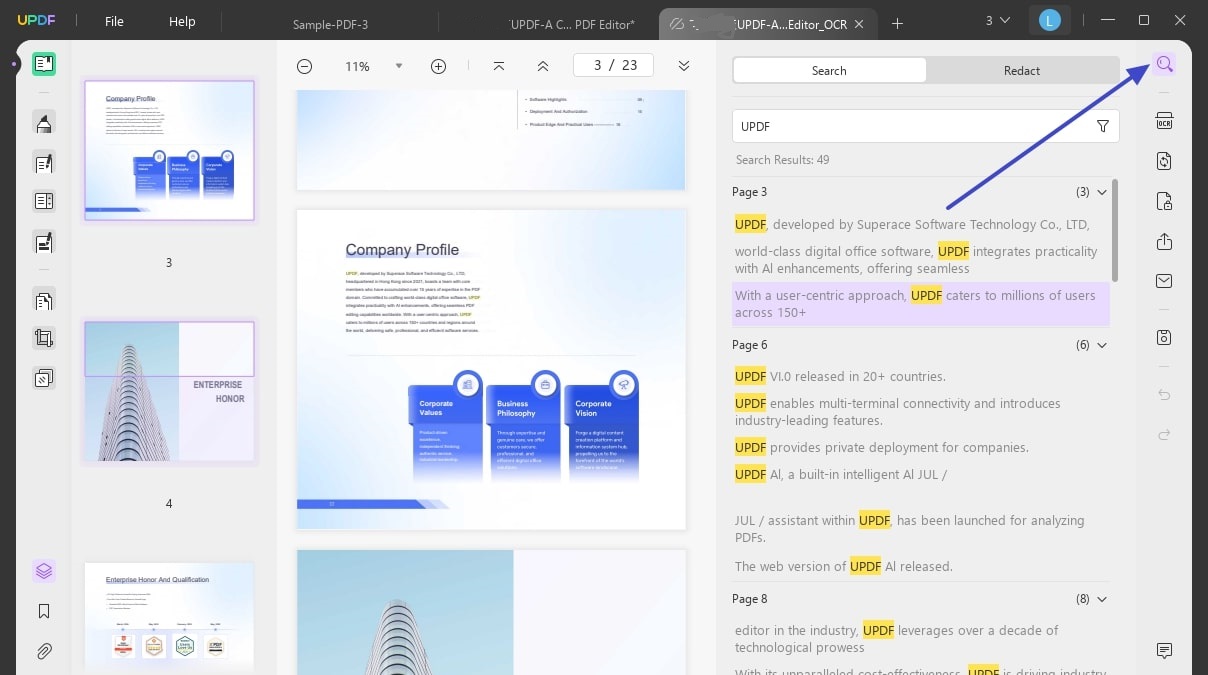Expand the Page 6 results chevron
The height and width of the screenshot is (675, 1208).
(x=1102, y=345)
